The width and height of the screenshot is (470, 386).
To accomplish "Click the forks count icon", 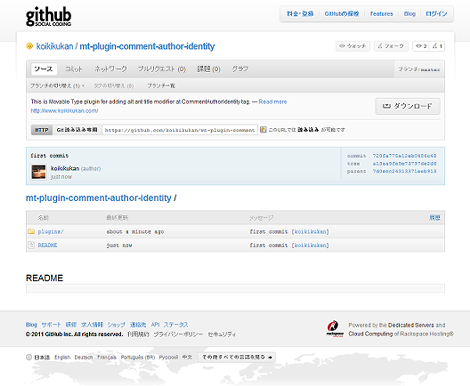I will tap(435, 46).
